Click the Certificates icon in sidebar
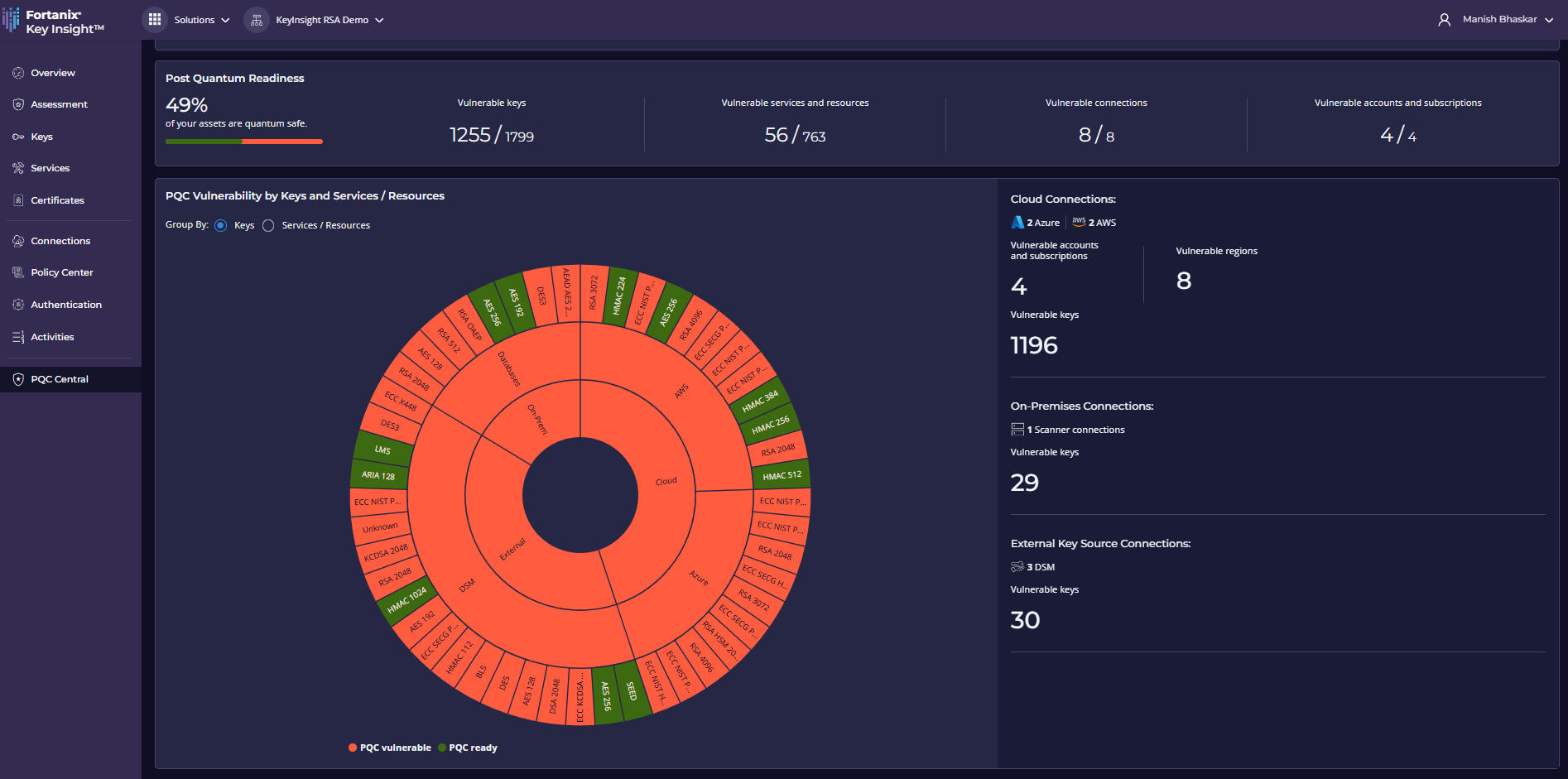The width and height of the screenshot is (1568, 779). (x=18, y=200)
